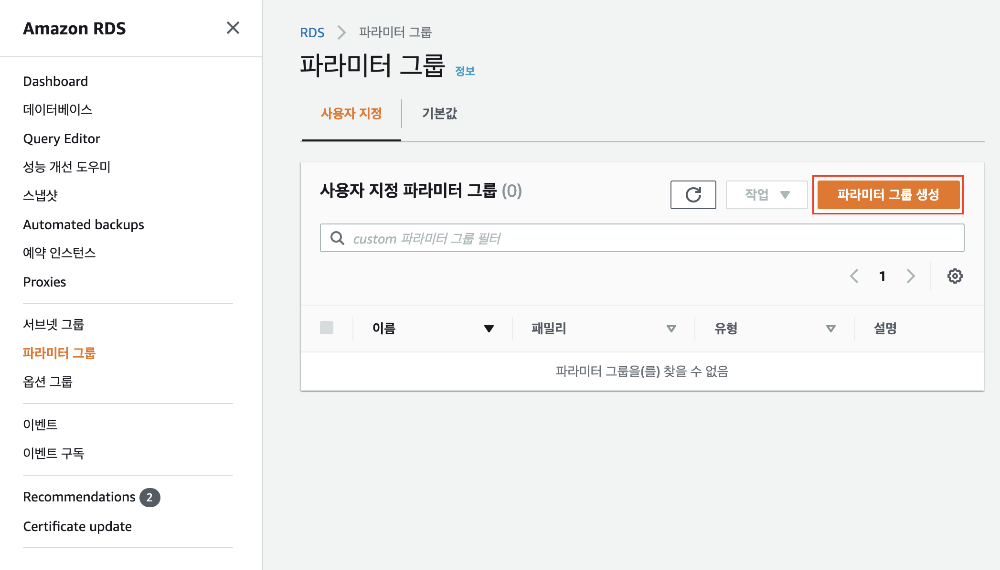Image resolution: width=1000 pixels, height=570 pixels.
Task: Open 서브넷 그룹 in the sidebar
Action: point(54,325)
